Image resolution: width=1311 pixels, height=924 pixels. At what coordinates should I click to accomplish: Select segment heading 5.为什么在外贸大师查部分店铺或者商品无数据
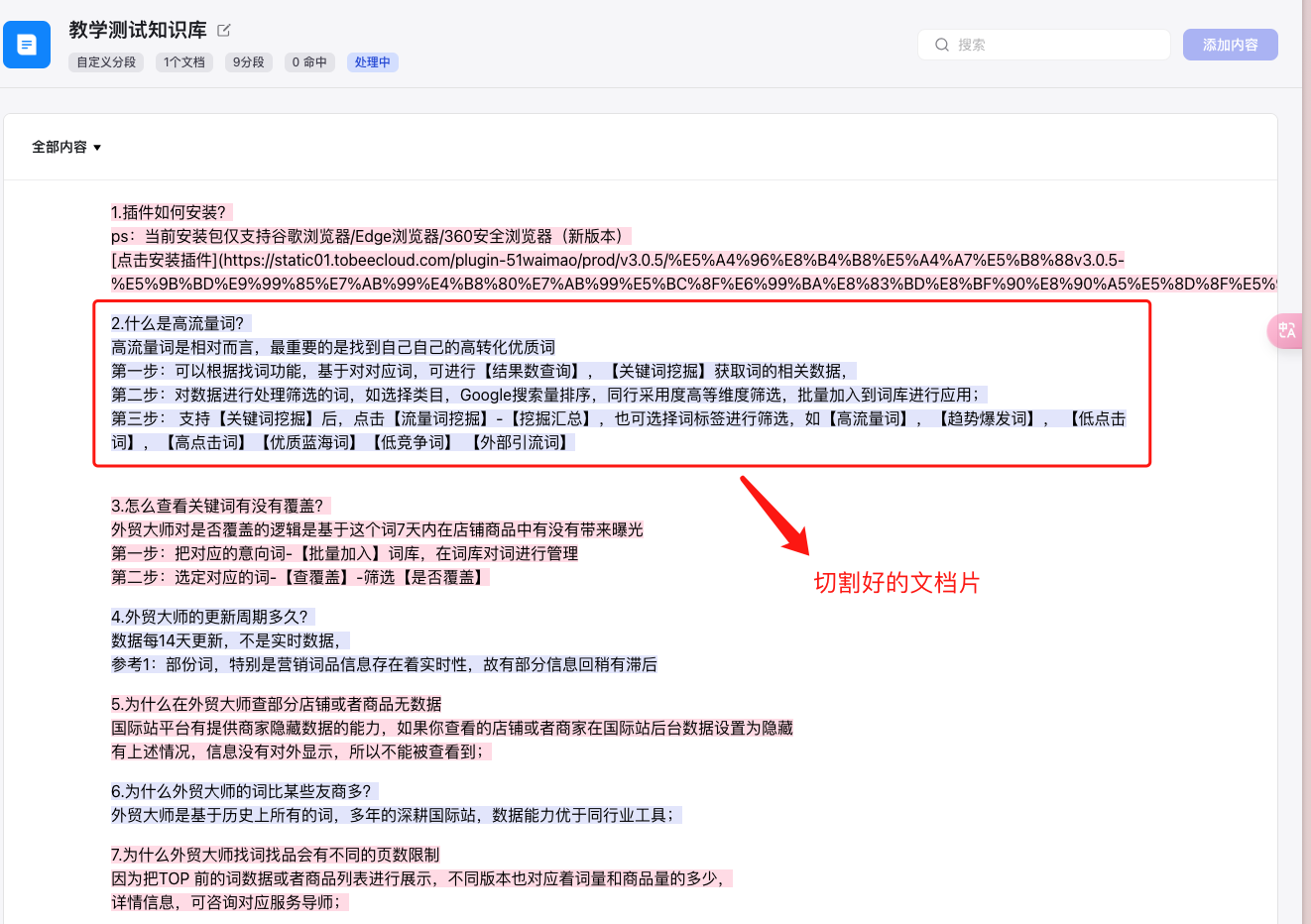(x=277, y=704)
